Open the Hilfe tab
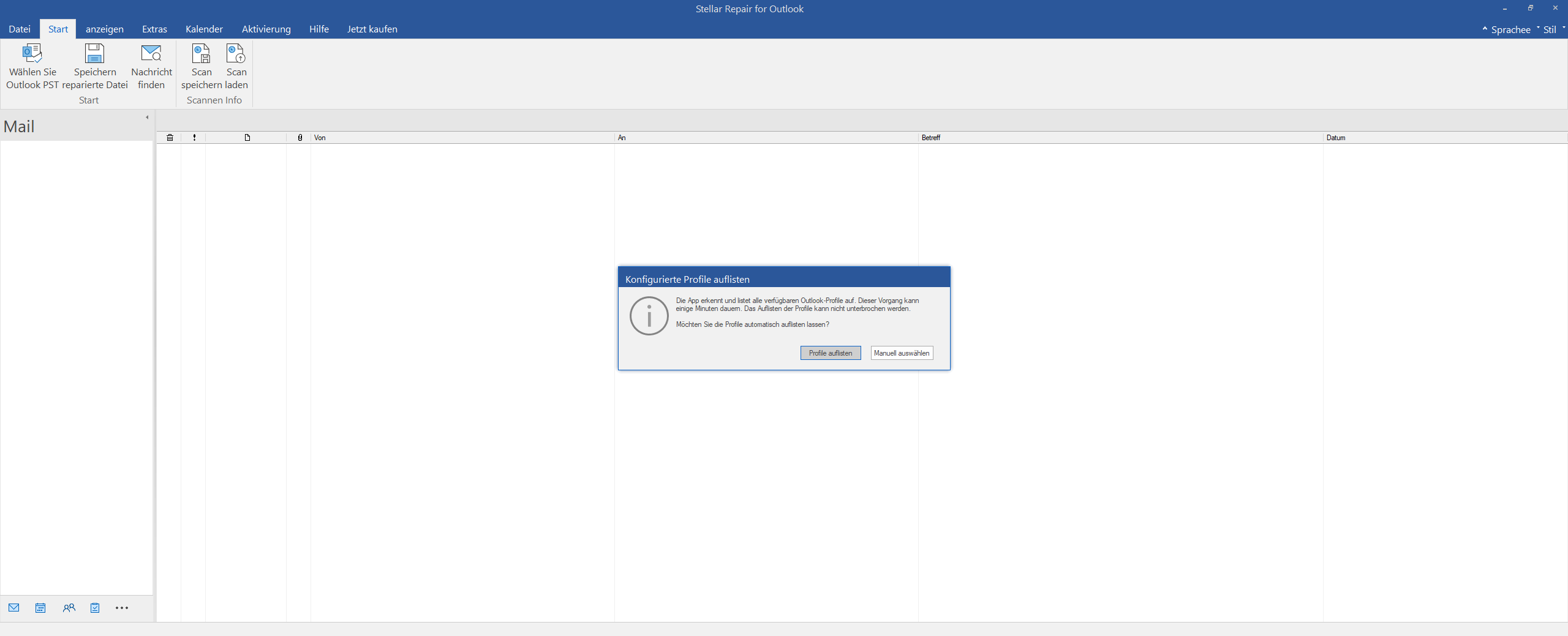 click(x=319, y=29)
